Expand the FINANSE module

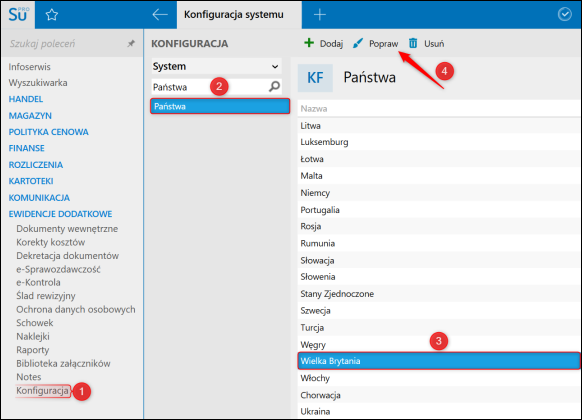[26, 148]
